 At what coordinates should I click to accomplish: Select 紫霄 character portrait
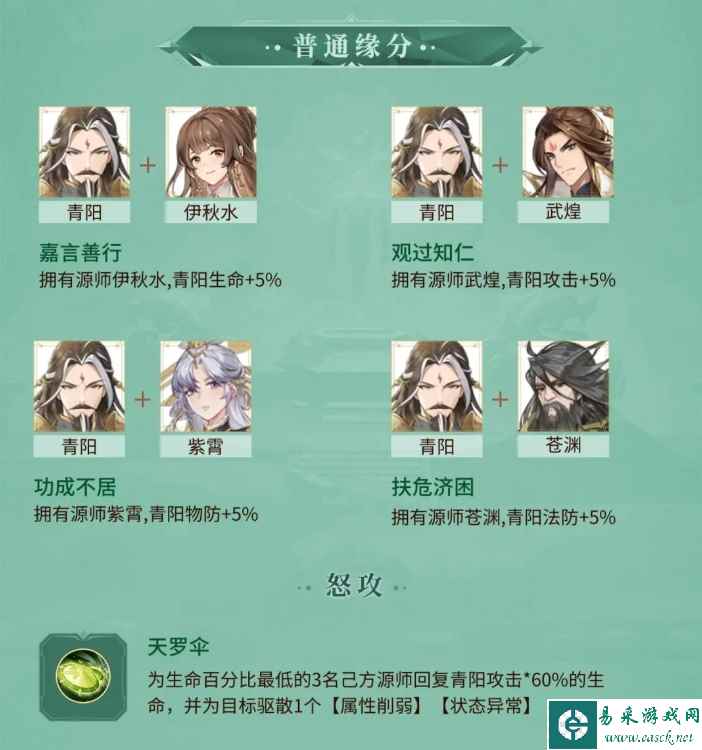tap(206, 386)
